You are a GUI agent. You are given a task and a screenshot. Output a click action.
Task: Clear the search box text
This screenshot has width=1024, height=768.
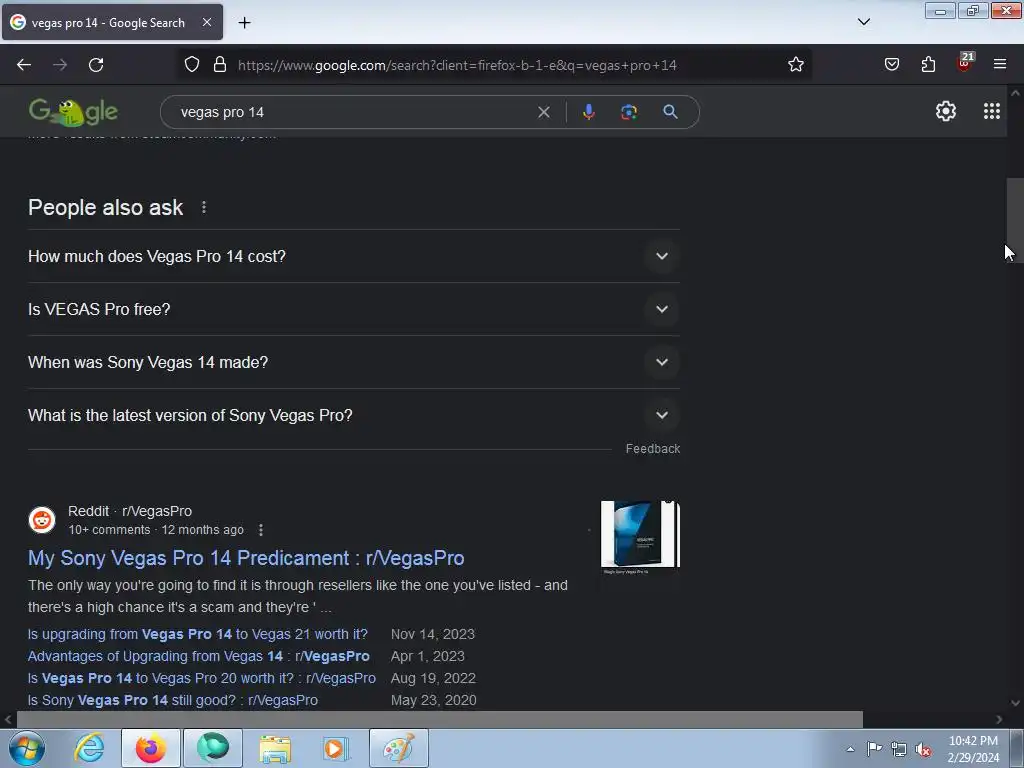point(543,112)
